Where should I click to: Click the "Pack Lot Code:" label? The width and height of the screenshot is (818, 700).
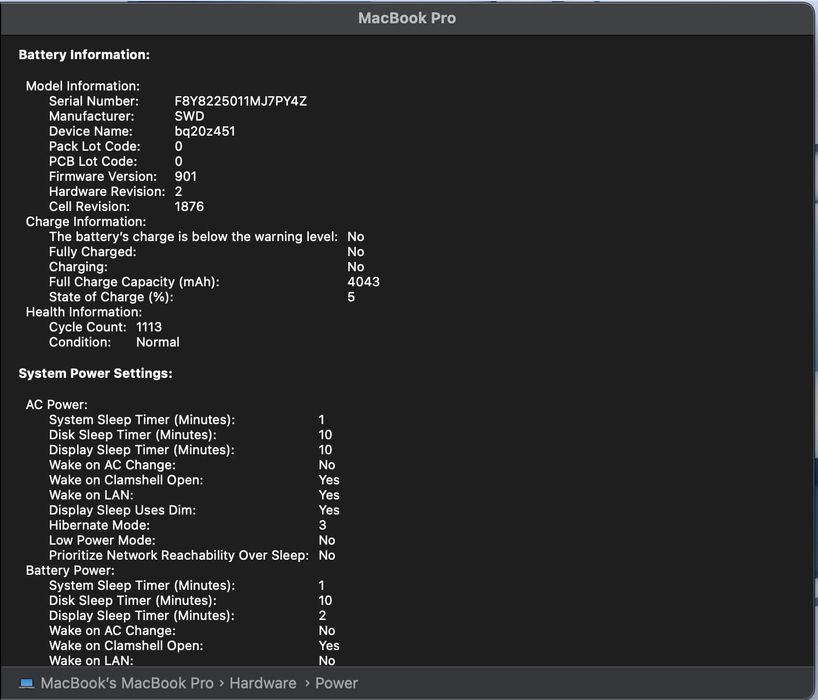click(94, 147)
